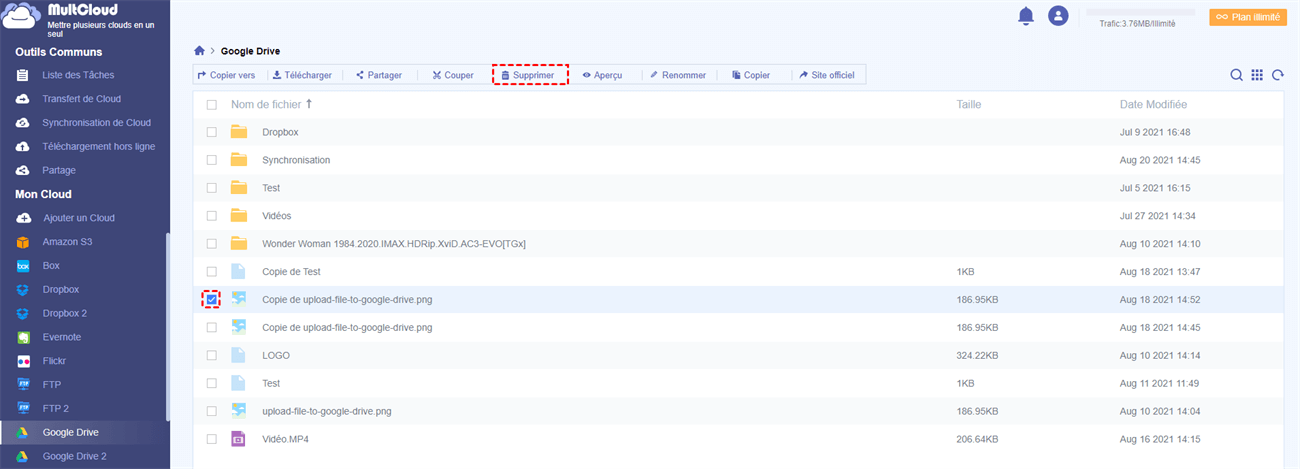1300x469 pixels.
Task: Switch to grid view icon
Action: click(1257, 75)
